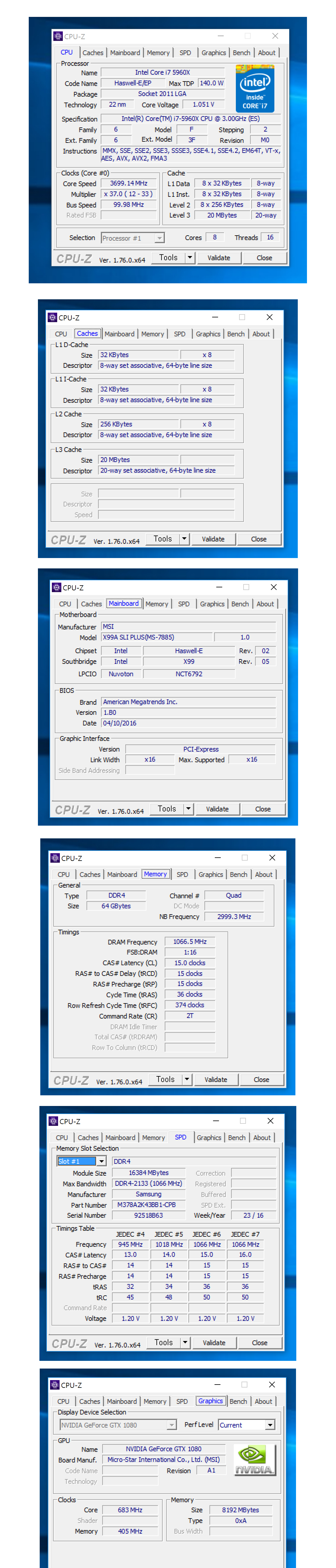Image resolution: width=336 pixels, height=1568 pixels.
Task: Click the CPU-Z title bar icon in the Mainboard window
Action: click(56, 587)
